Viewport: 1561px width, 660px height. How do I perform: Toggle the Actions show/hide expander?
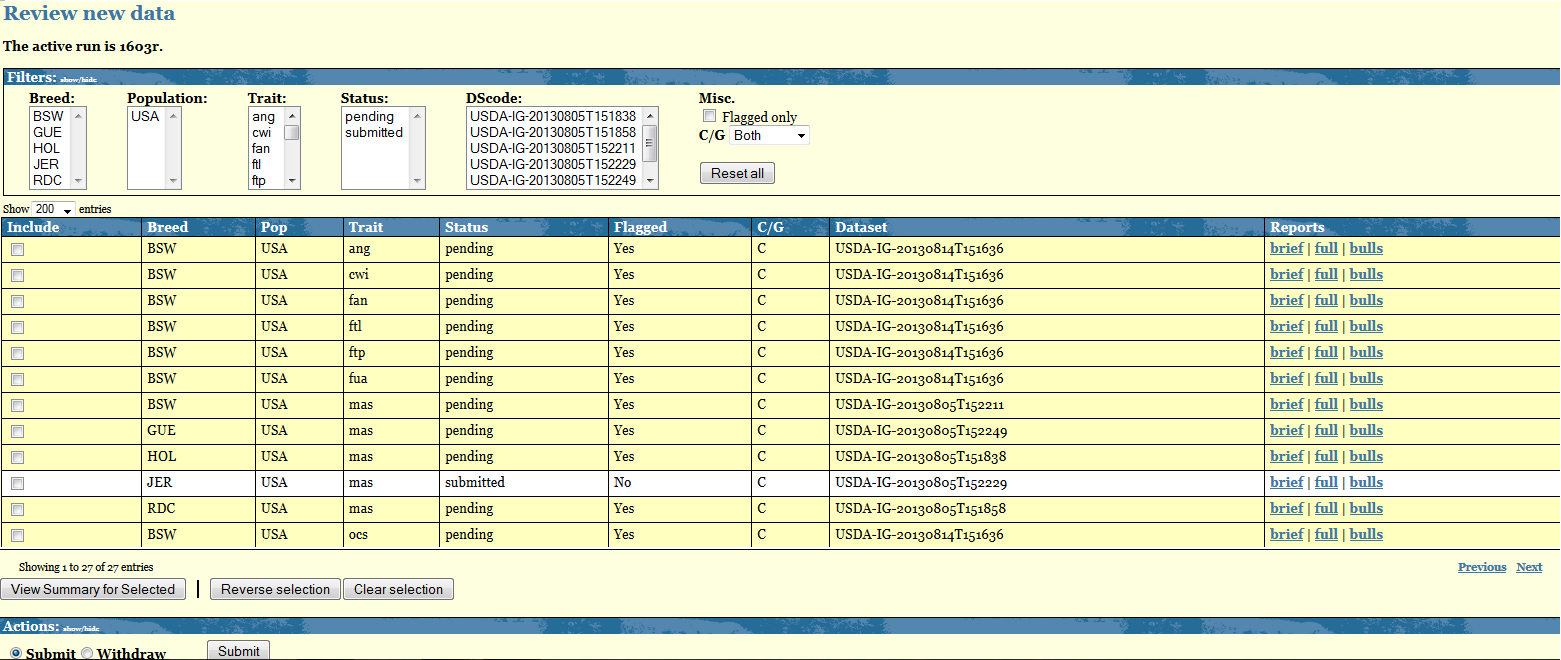point(81,628)
